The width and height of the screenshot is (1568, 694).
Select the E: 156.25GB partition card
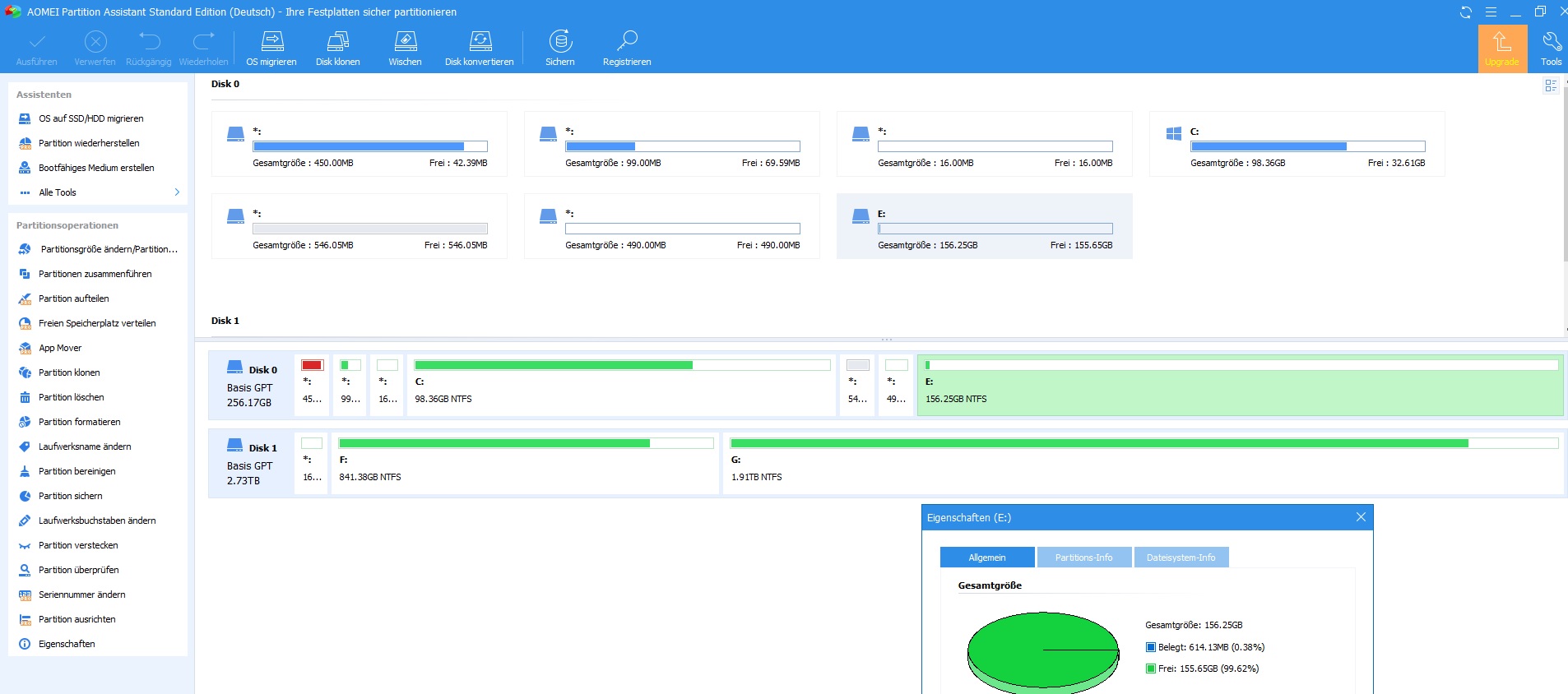pyautogui.click(x=985, y=226)
